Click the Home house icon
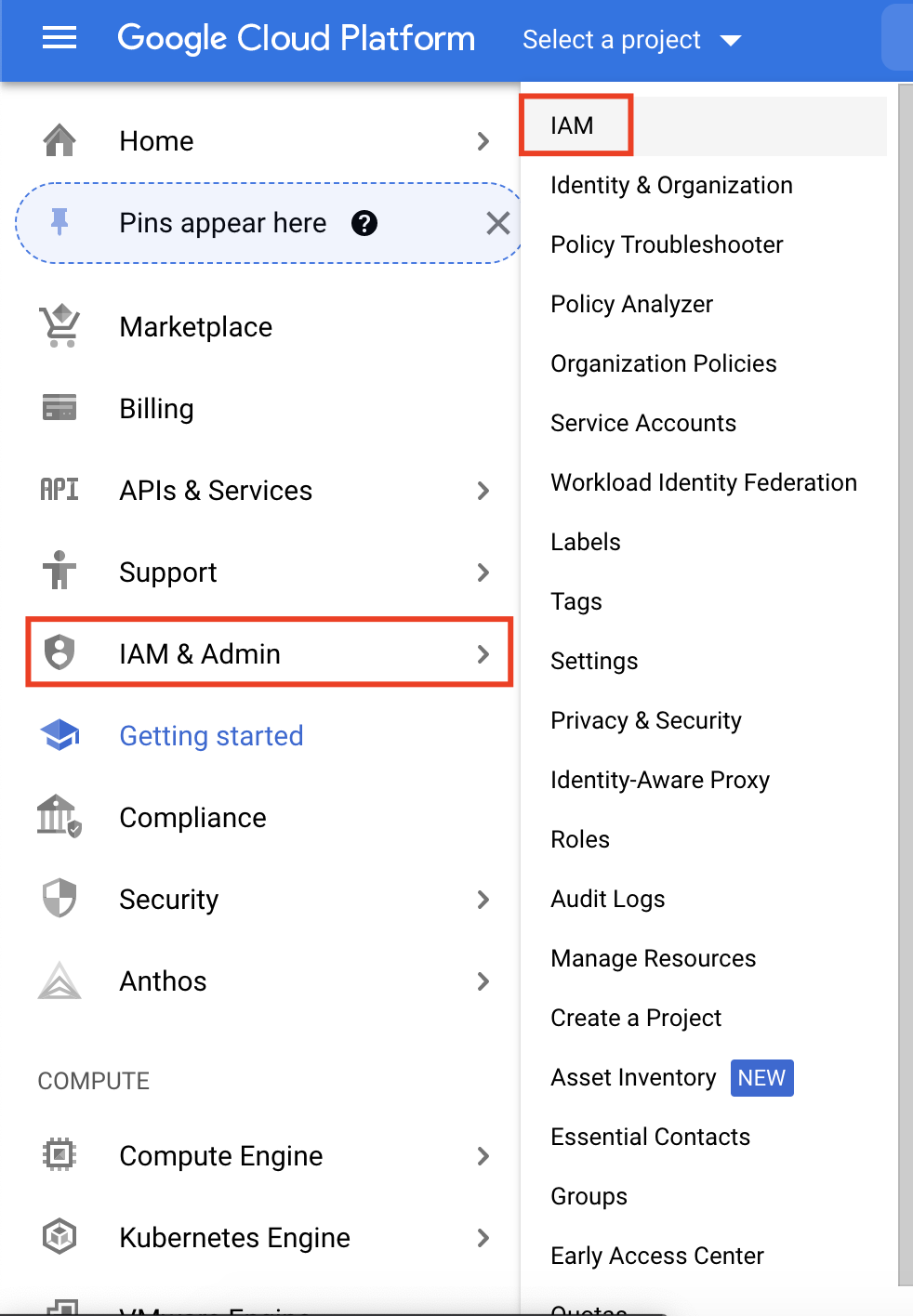Image resolution: width=913 pixels, height=1316 pixels. 60,140
